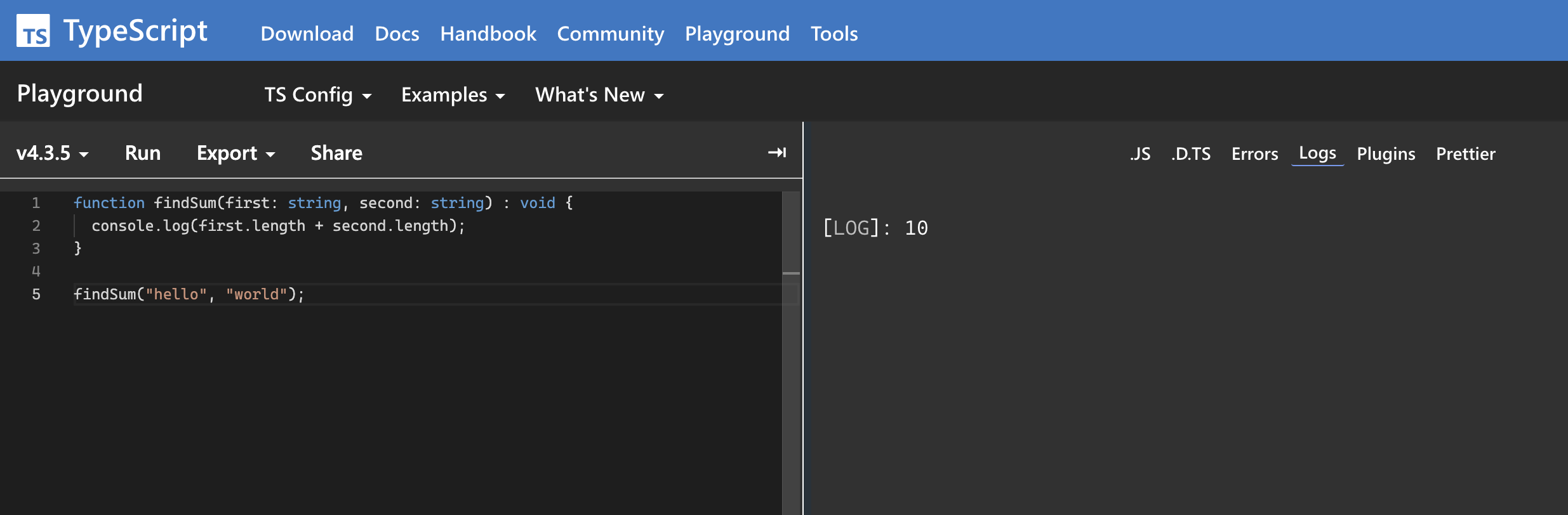The width and height of the screenshot is (1568, 515).
Task: Open the Tools nav link
Action: click(834, 33)
